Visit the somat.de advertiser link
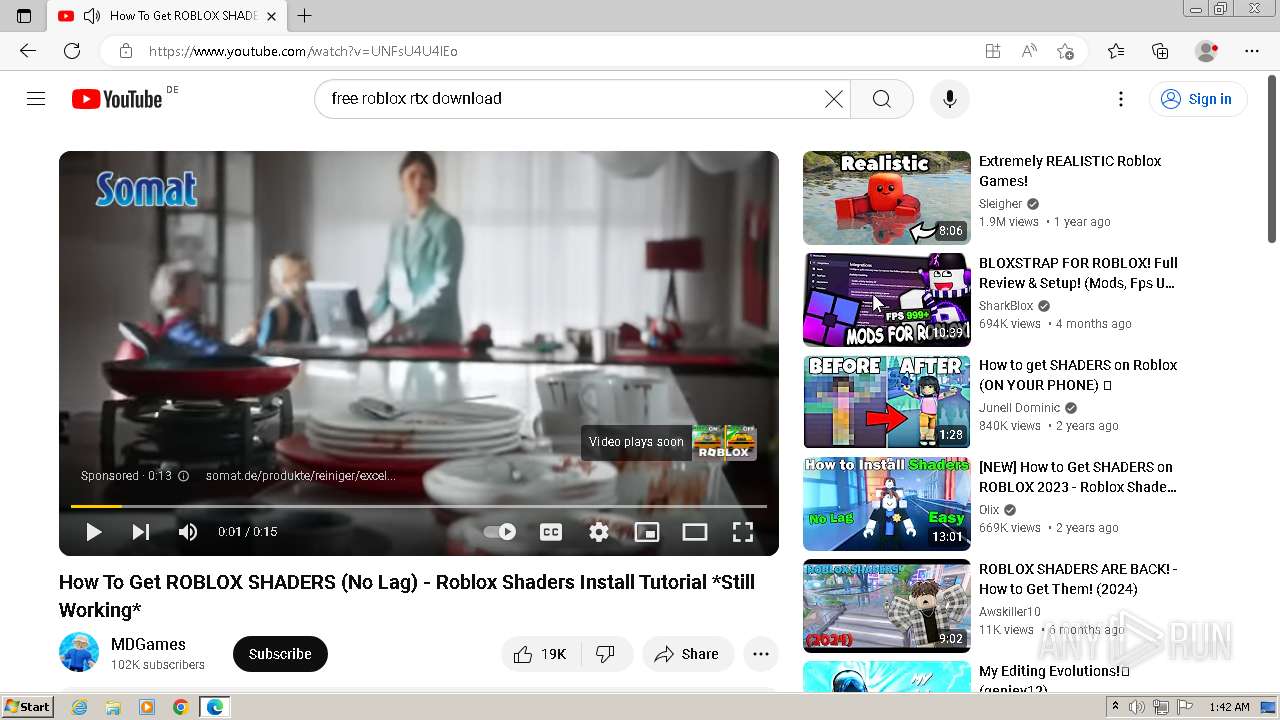The width and height of the screenshot is (1280, 720). click(x=300, y=476)
